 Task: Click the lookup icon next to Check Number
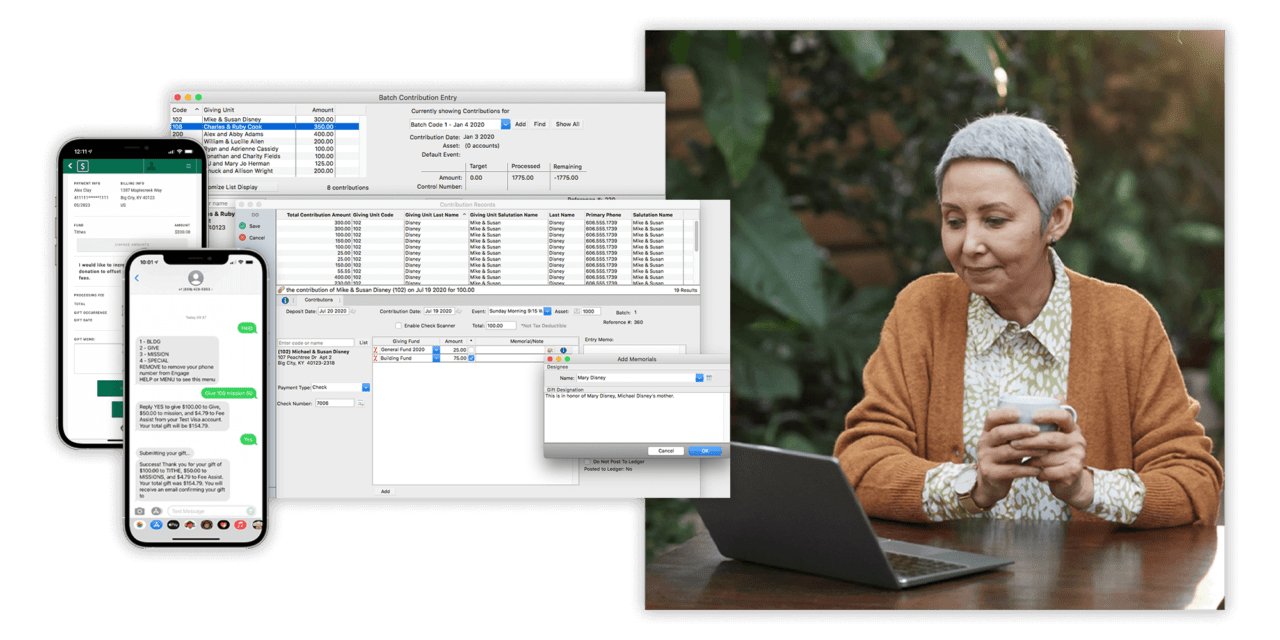361,403
